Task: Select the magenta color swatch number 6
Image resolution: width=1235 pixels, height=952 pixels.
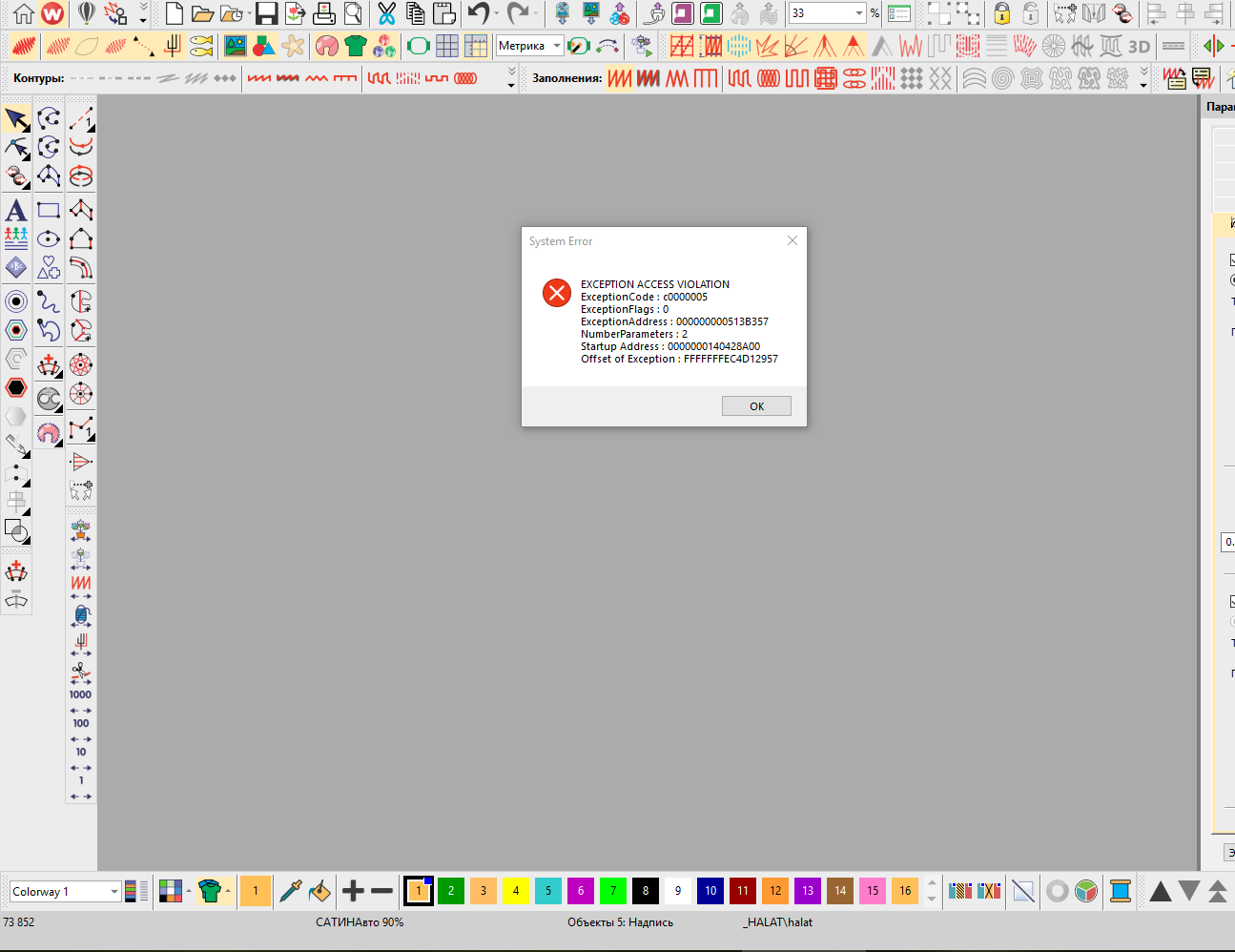Action: [x=581, y=891]
